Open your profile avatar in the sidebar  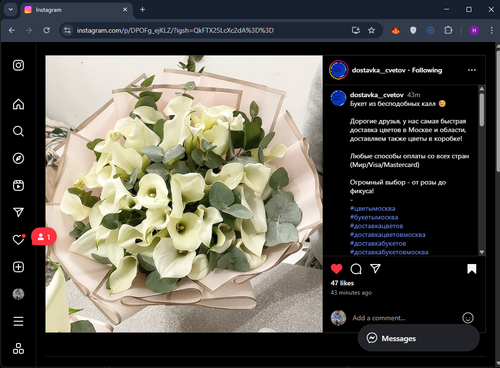point(18,294)
